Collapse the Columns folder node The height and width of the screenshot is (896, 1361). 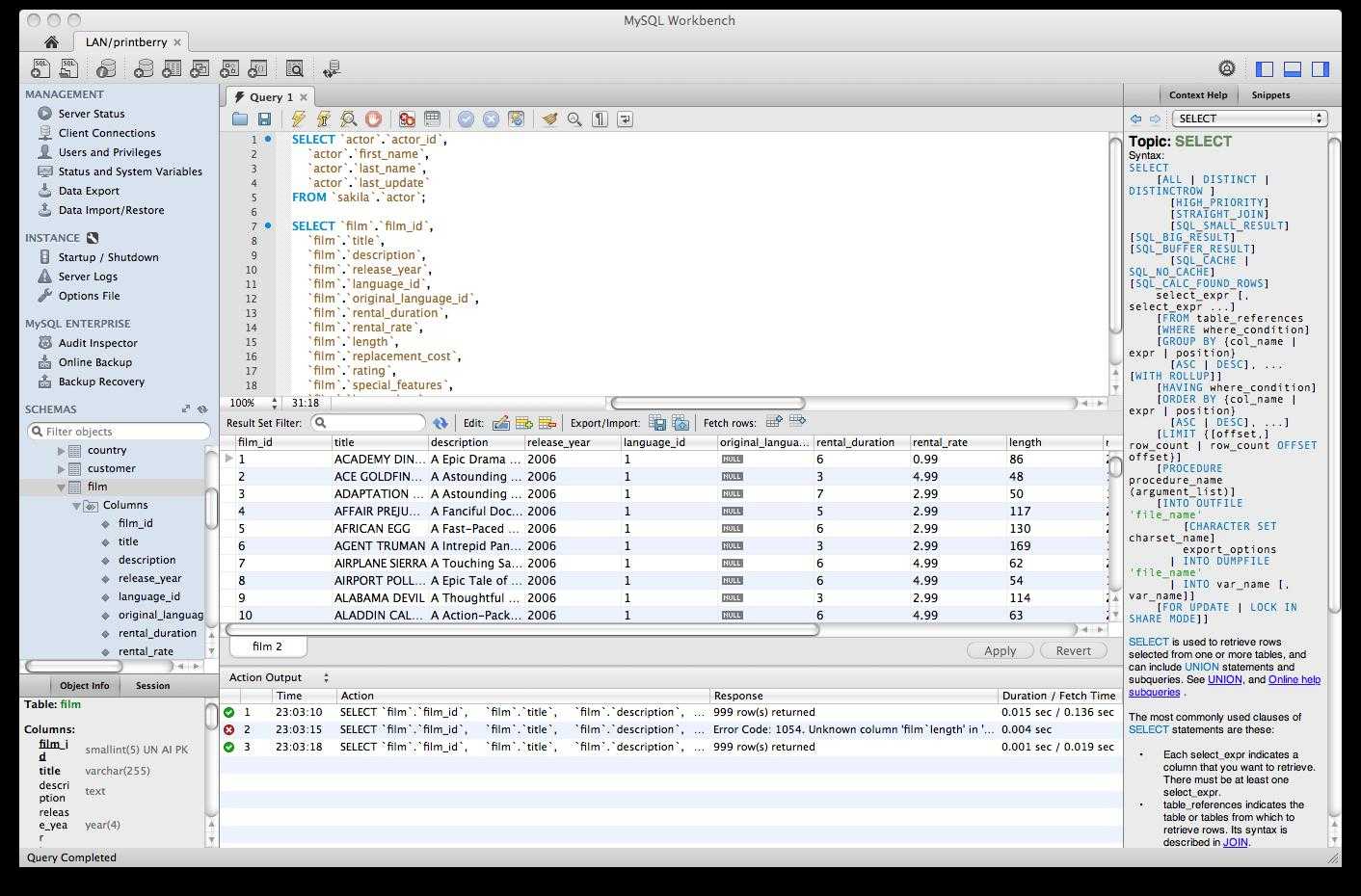tap(76, 506)
